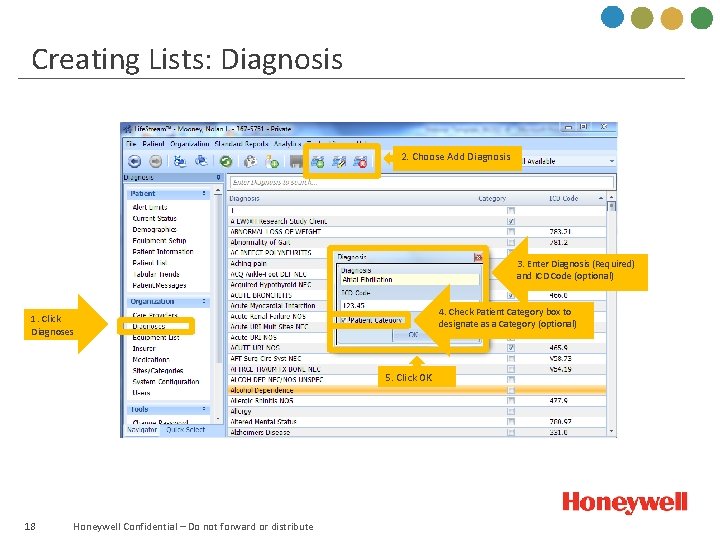The image size is (720, 540).
Task: Click the grey Save disk toolbar icon
Action: coord(296,162)
